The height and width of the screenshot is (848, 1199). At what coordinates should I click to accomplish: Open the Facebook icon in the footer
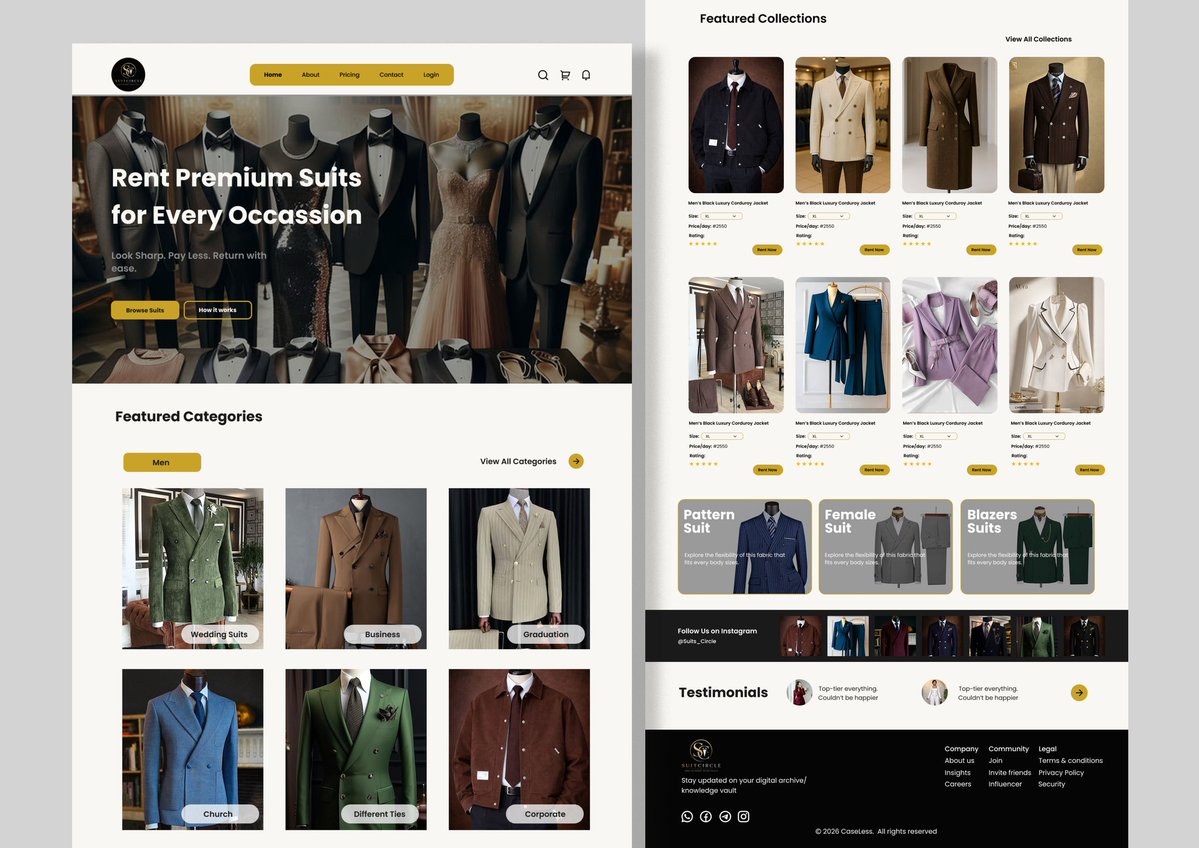pos(706,817)
